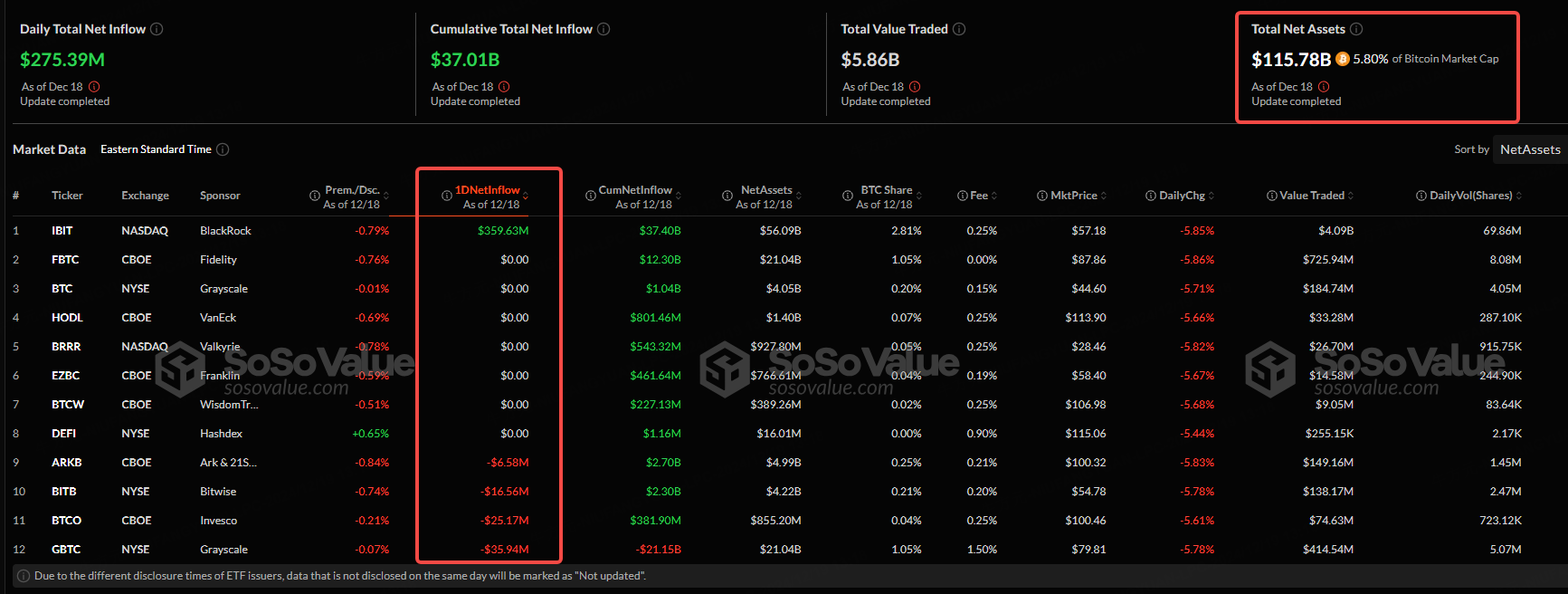This screenshot has width=1568, height=594.
Task: Sort table by Value Traded arrows
Action: point(1351,196)
